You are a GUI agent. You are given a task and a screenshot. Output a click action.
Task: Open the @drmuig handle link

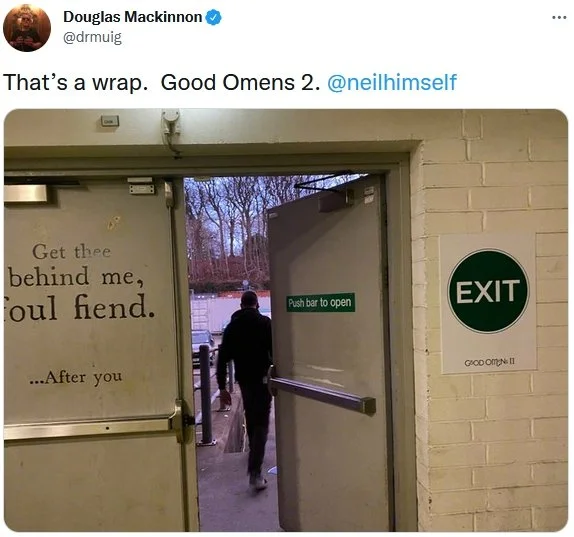click(x=92, y=38)
